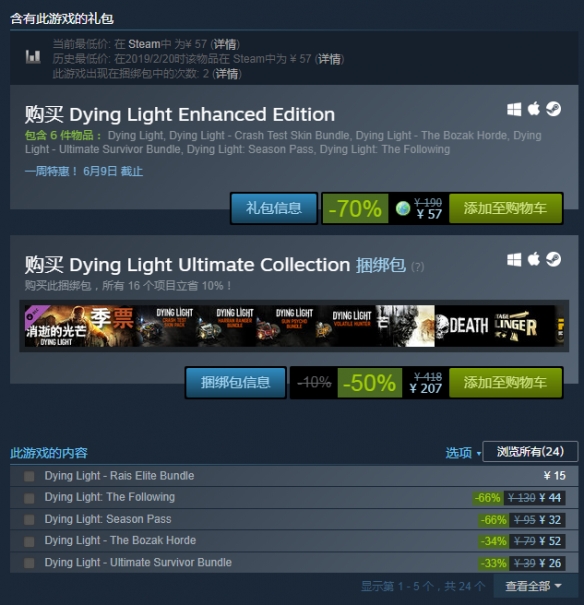Open Ultimate Survivor Bundle DLC row
Screen dimensions: 584x605
click(294, 563)
